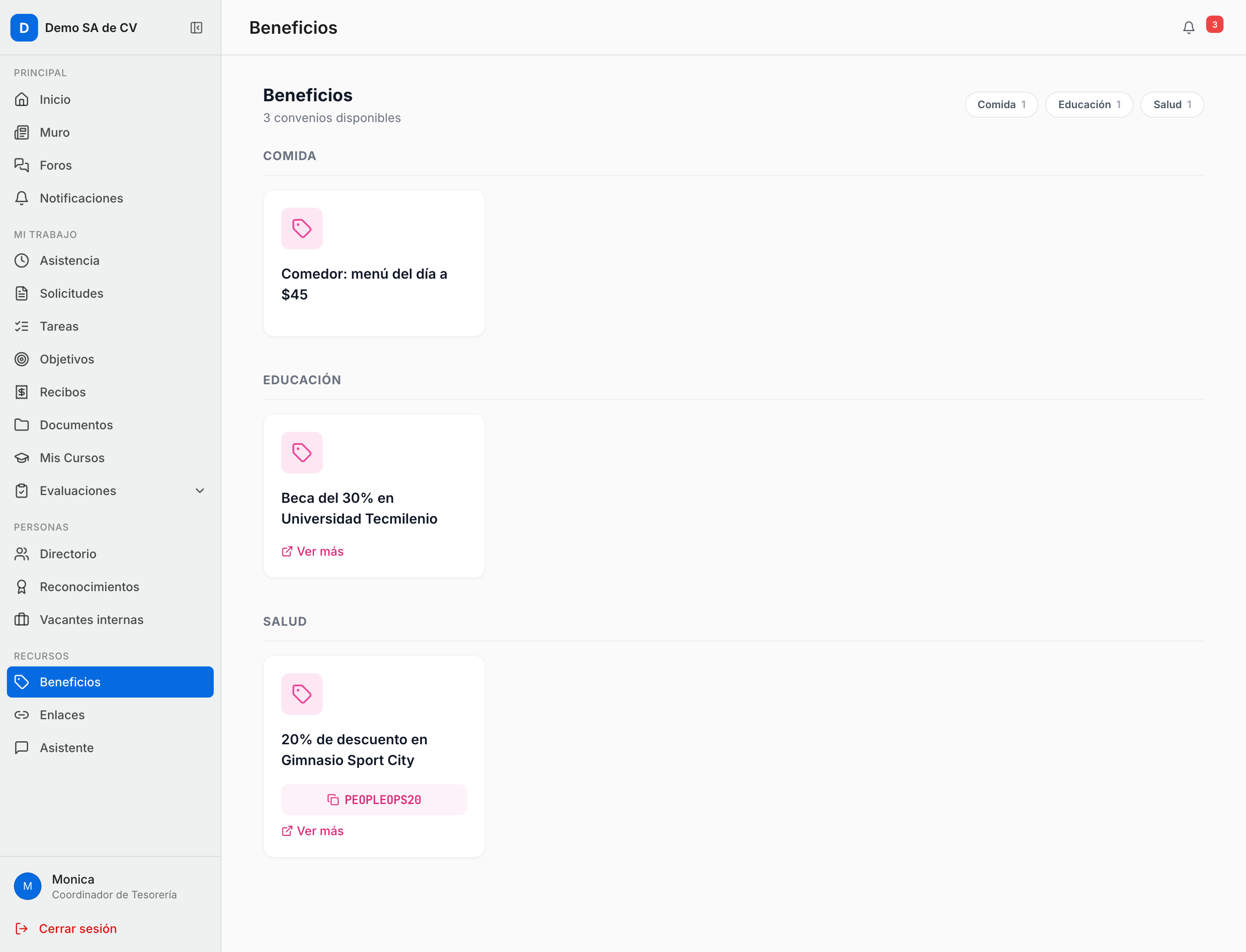The width and height of the screenshot is (1246, 952).
Task: Filter by the Comida category chip
Action: (x=1001, y=105)
